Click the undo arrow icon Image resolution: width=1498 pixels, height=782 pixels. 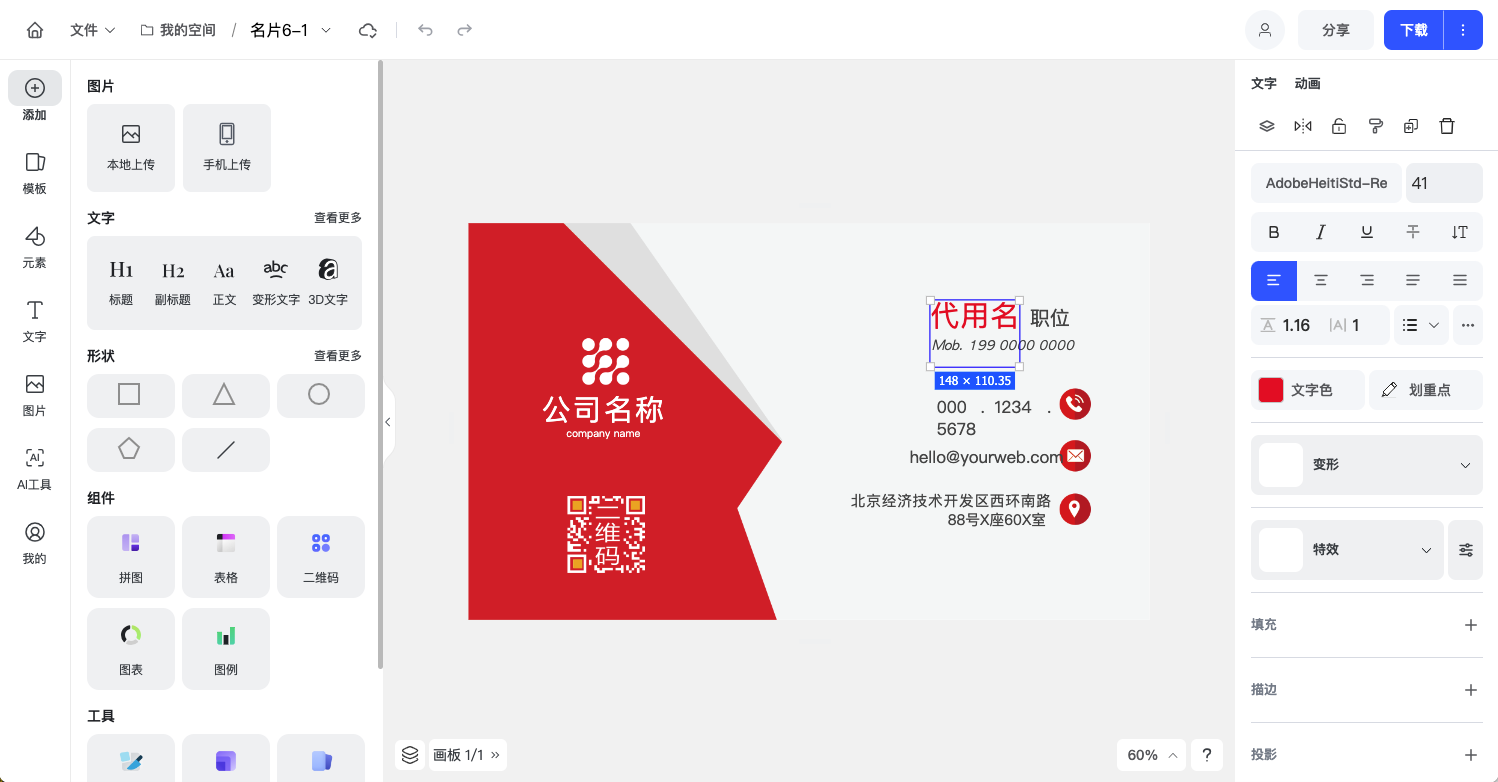(x=425, y=30)
